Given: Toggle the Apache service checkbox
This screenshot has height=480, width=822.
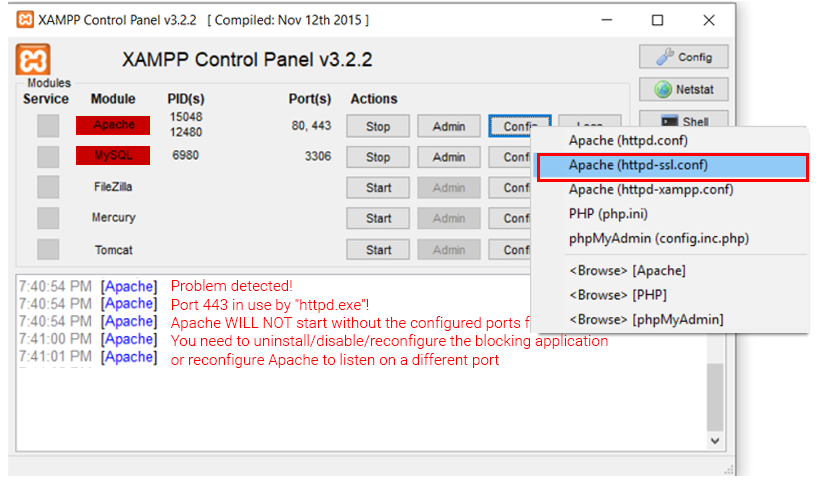Looking at the screenshot, I should (48, 126).
